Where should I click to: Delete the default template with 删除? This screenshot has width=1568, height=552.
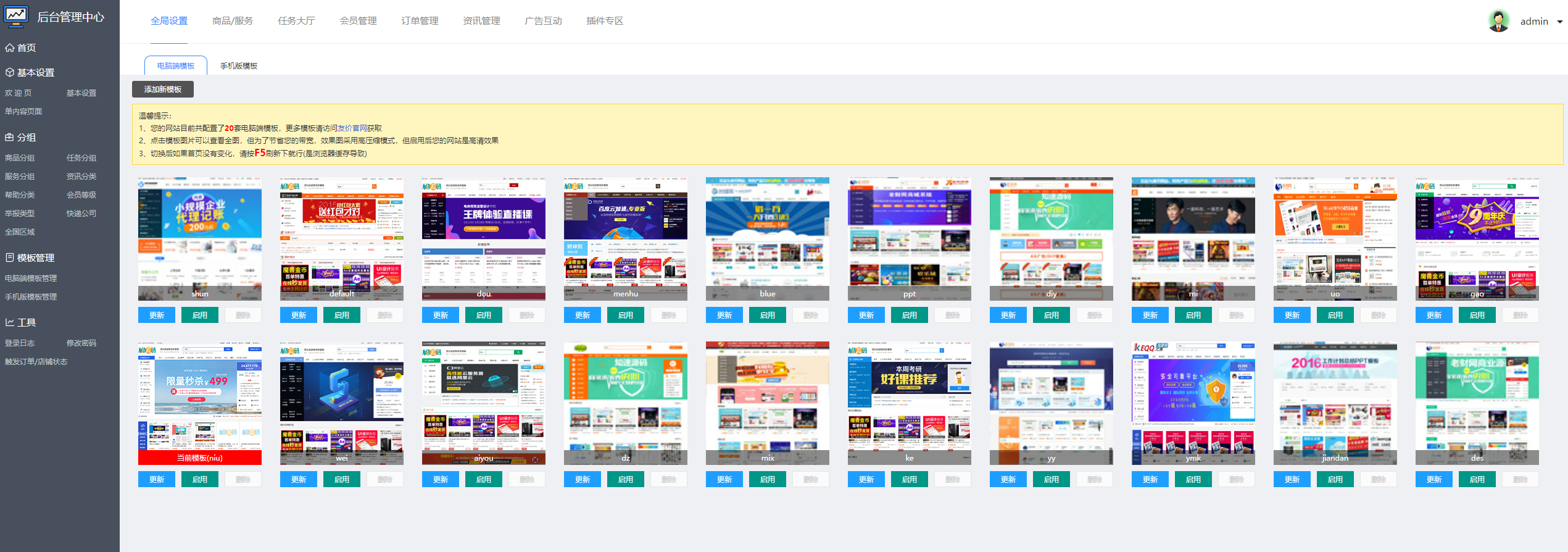pos(385,315)
